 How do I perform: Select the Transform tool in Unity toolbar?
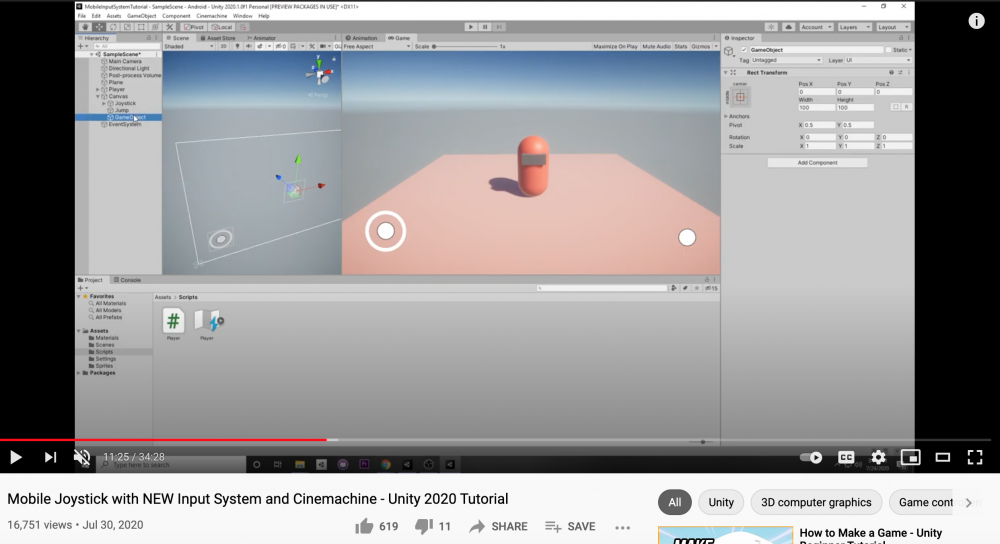[155, 27]
